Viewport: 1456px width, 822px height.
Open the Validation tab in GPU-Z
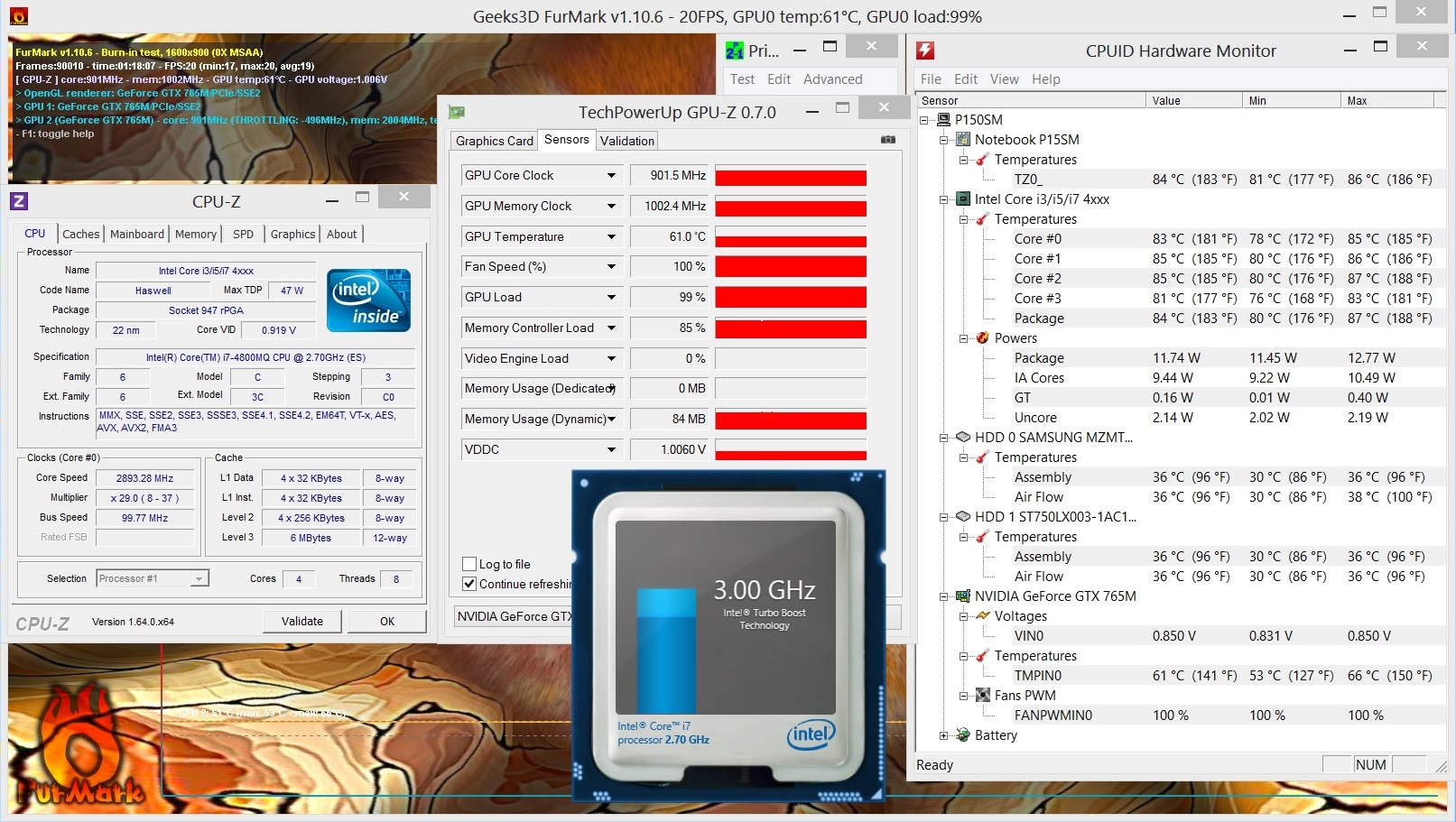627,141
